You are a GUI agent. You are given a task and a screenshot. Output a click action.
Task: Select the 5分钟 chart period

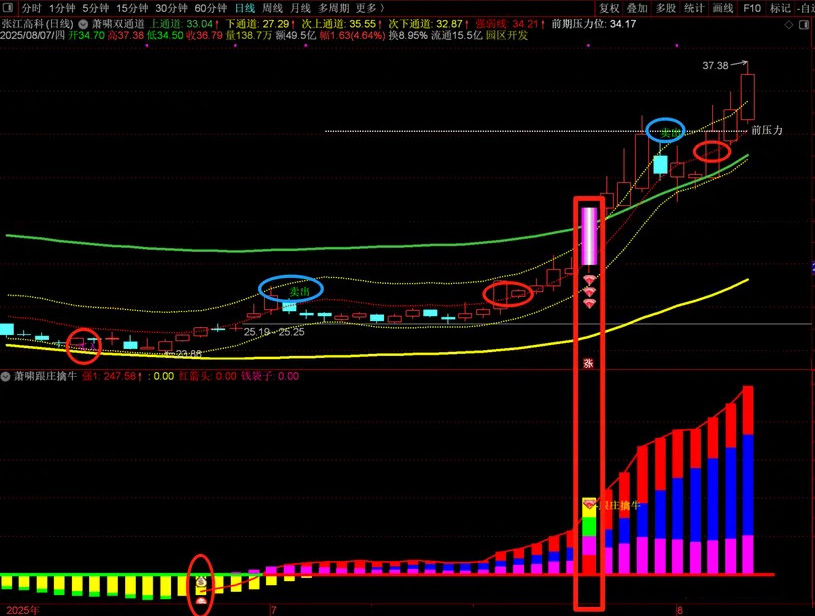pyautogui.click(x=95, y=7)
